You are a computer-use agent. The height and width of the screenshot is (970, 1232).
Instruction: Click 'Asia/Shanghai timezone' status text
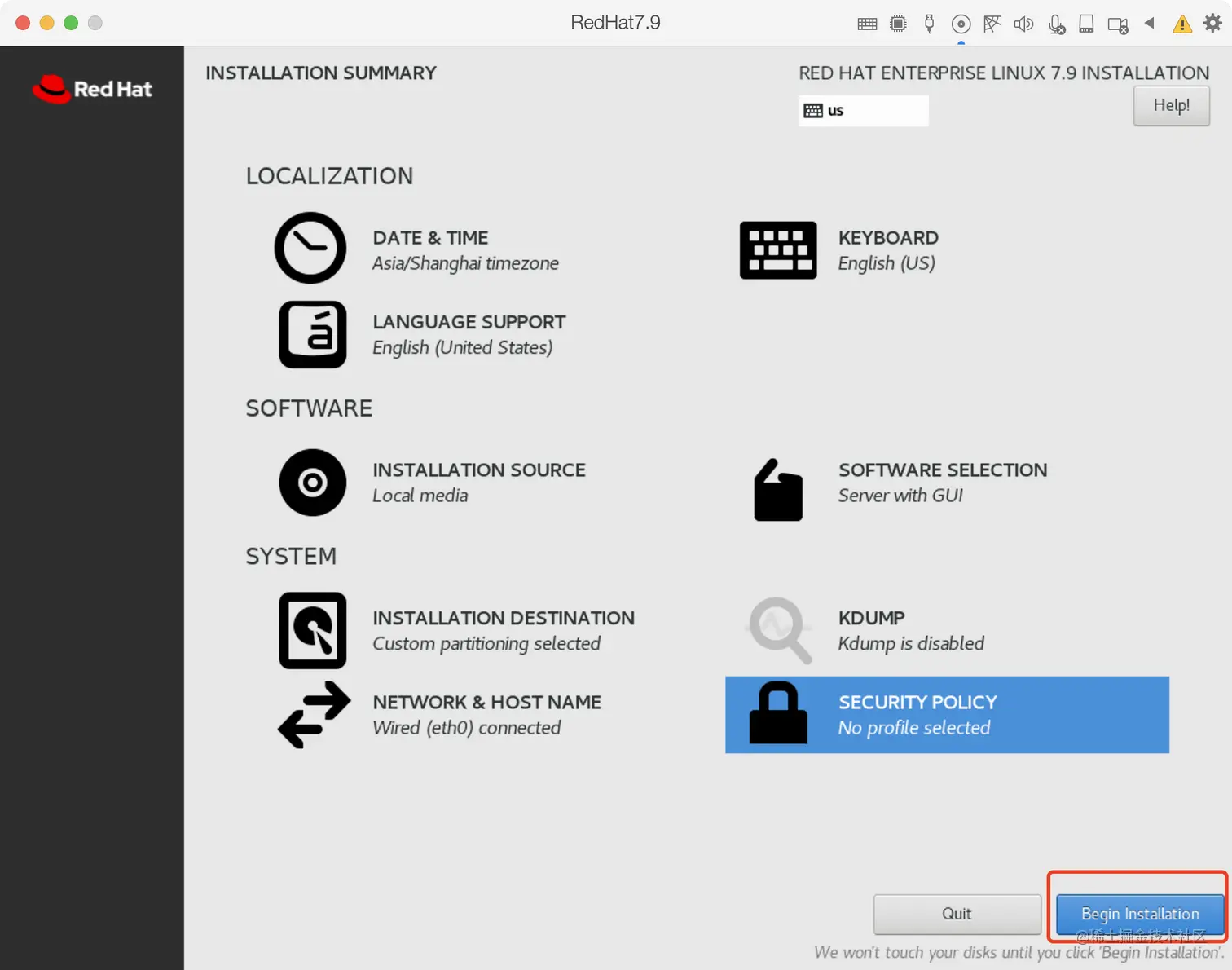click(465, 263)
